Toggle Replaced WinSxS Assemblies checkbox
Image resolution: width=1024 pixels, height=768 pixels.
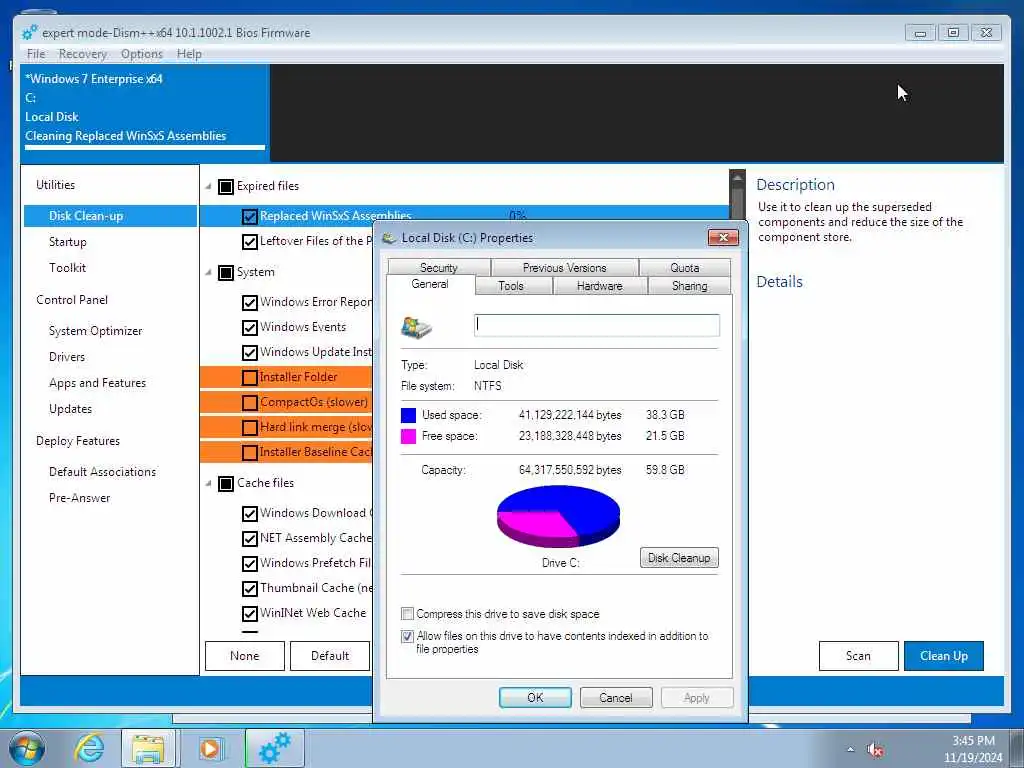point(249,216)
